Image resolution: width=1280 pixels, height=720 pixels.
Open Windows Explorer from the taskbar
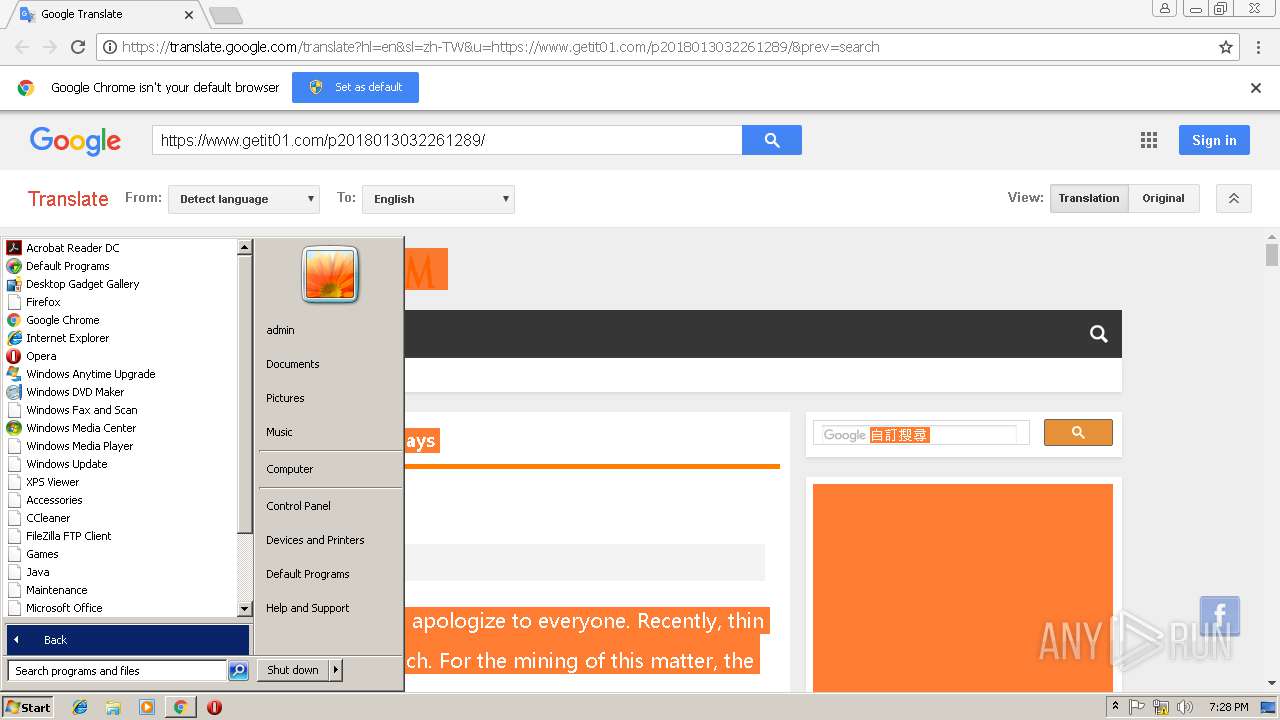(x=113, y=707)
